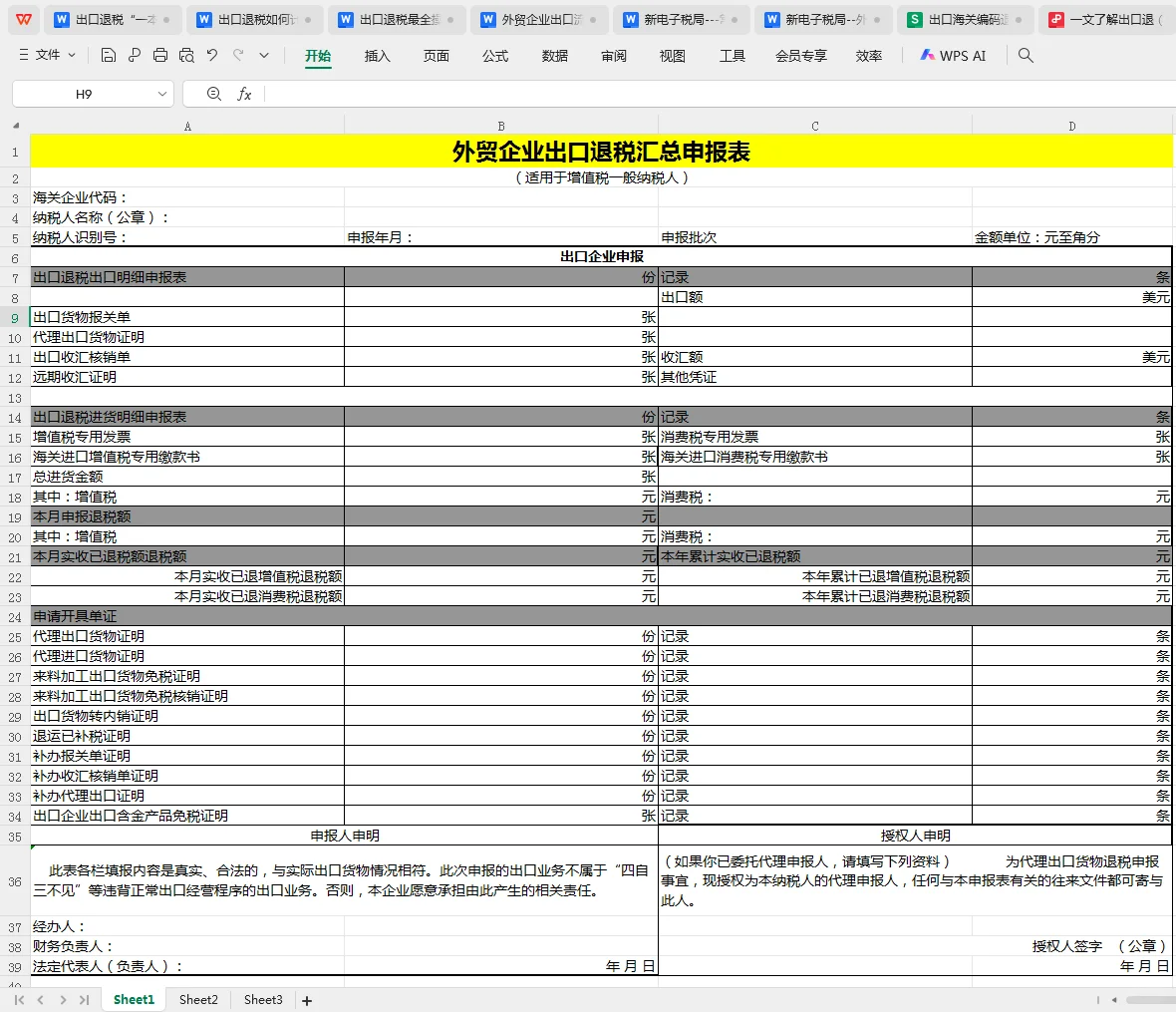This screenshot has height=1012, width=1176.
Task: Open the 审阅 ribbon tab
Action: coord(614,57)
